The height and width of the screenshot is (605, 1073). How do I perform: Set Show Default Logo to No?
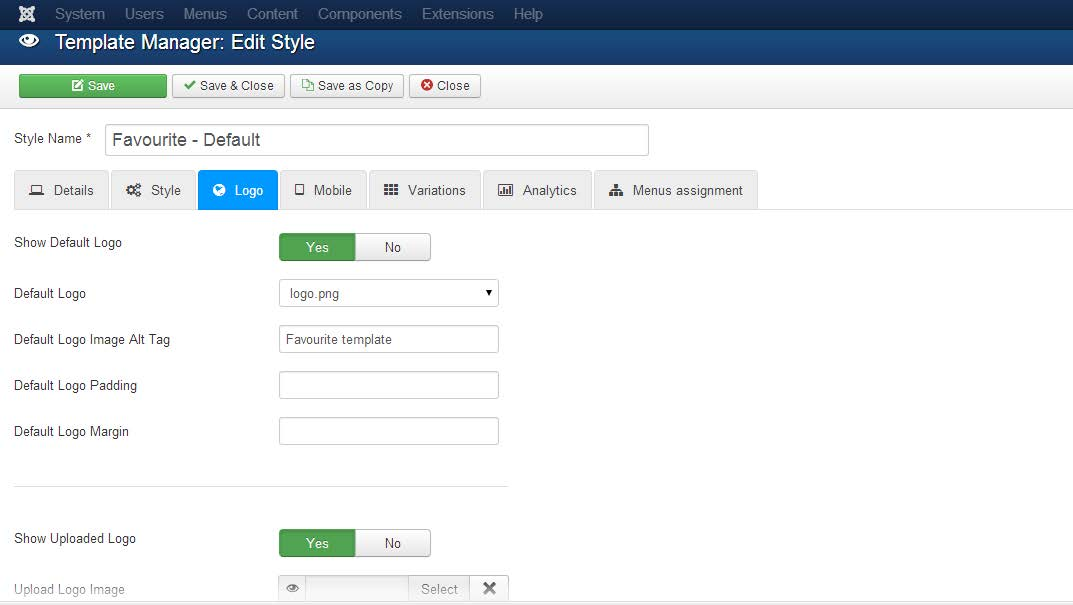point(393,247)
